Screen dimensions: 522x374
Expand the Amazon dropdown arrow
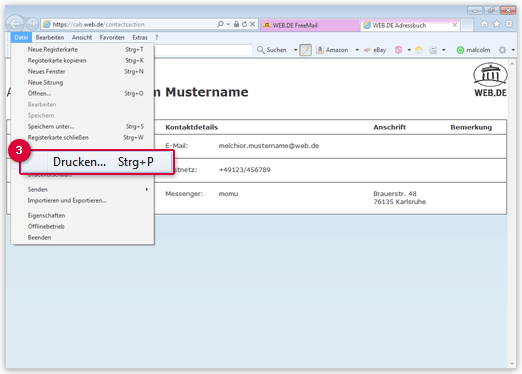pos(357,50)
